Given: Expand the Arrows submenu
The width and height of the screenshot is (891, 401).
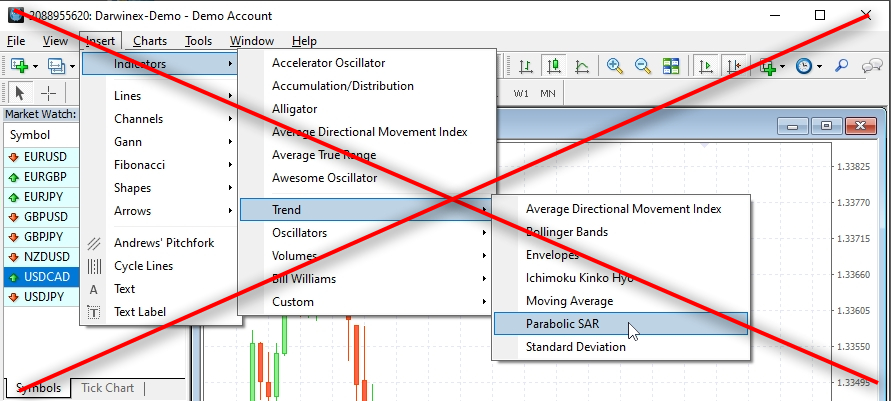Looking at the screenshot, I should (161, 211).
